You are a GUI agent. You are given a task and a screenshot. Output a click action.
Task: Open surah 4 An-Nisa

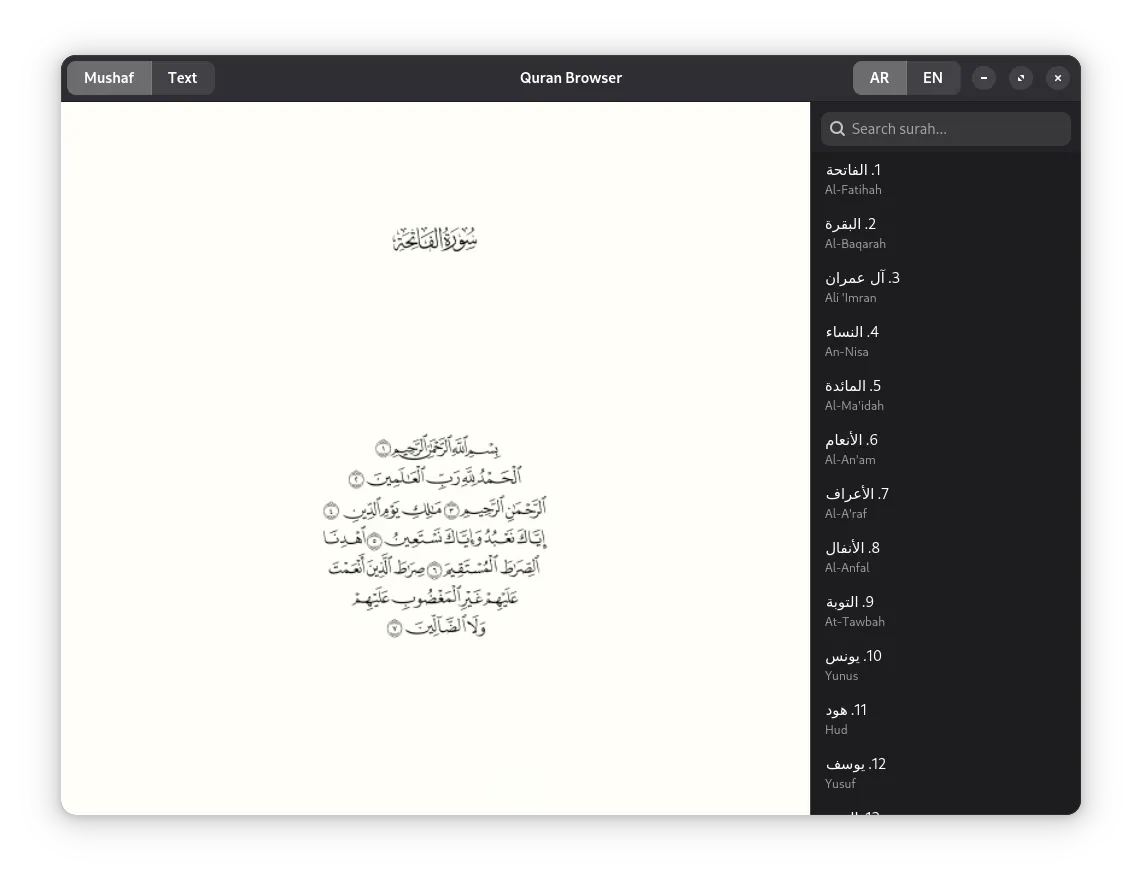(x=945, y=341)
